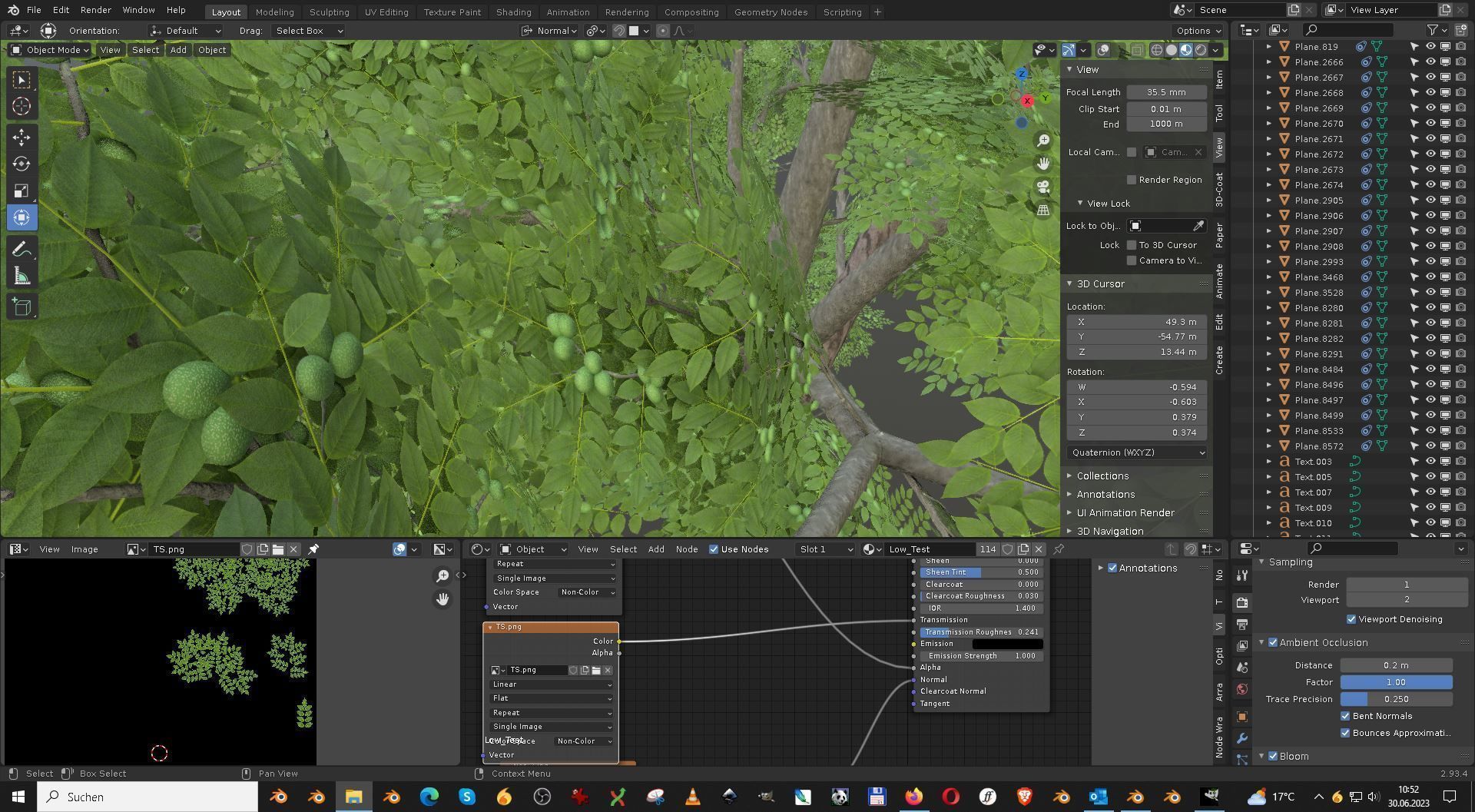Open Output properties tab icon
The height and width of the screenshot is (812, 1475).
[1242, 625]
